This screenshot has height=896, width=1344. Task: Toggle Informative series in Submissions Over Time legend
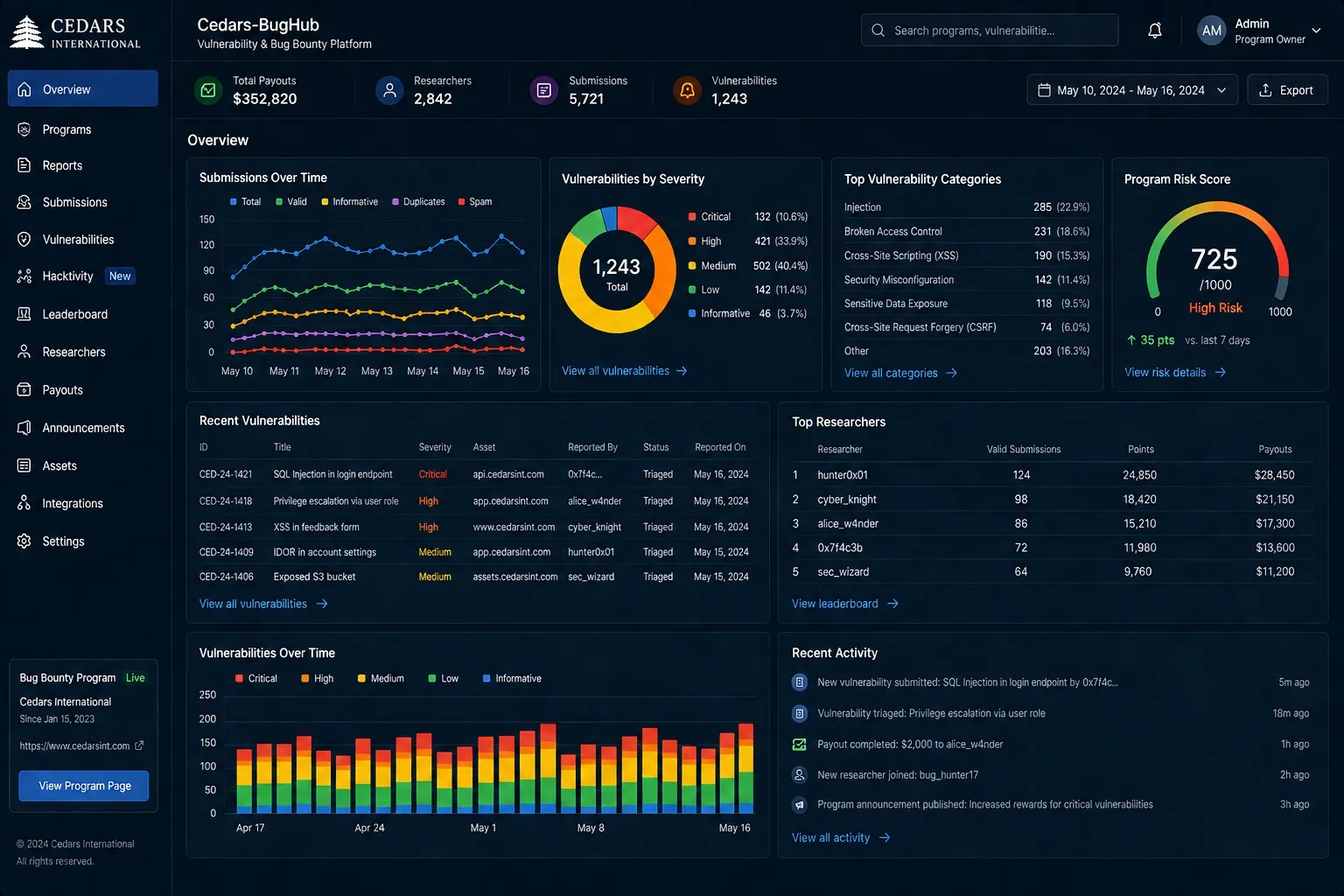350,202
